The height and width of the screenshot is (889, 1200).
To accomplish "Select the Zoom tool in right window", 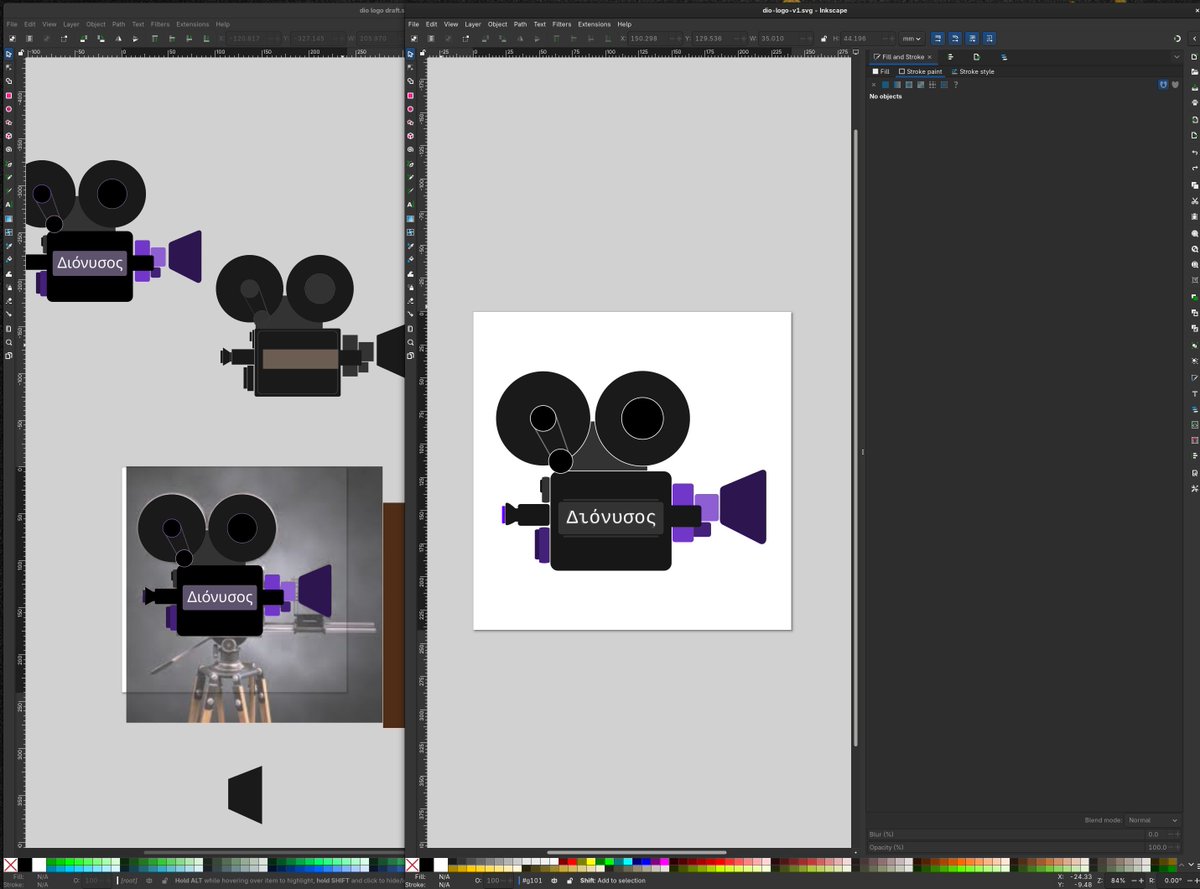I will tap(412, 341).
